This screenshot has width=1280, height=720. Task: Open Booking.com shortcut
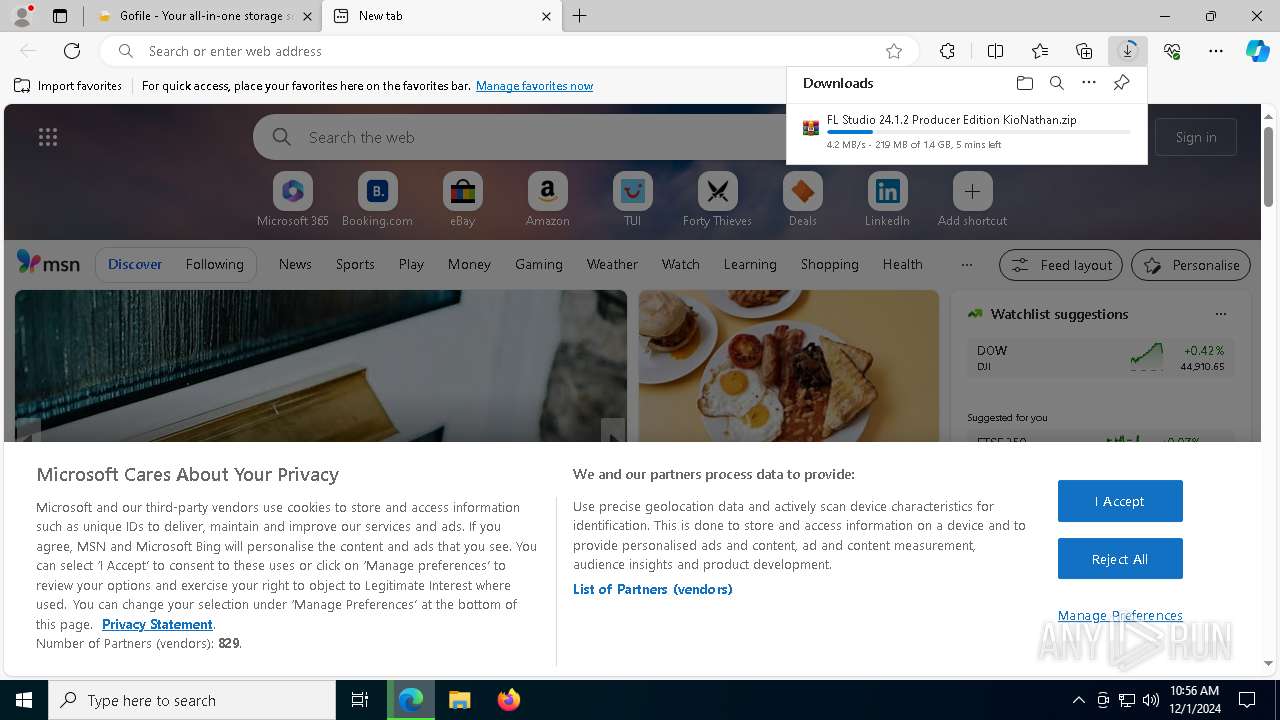coord(377,199)
